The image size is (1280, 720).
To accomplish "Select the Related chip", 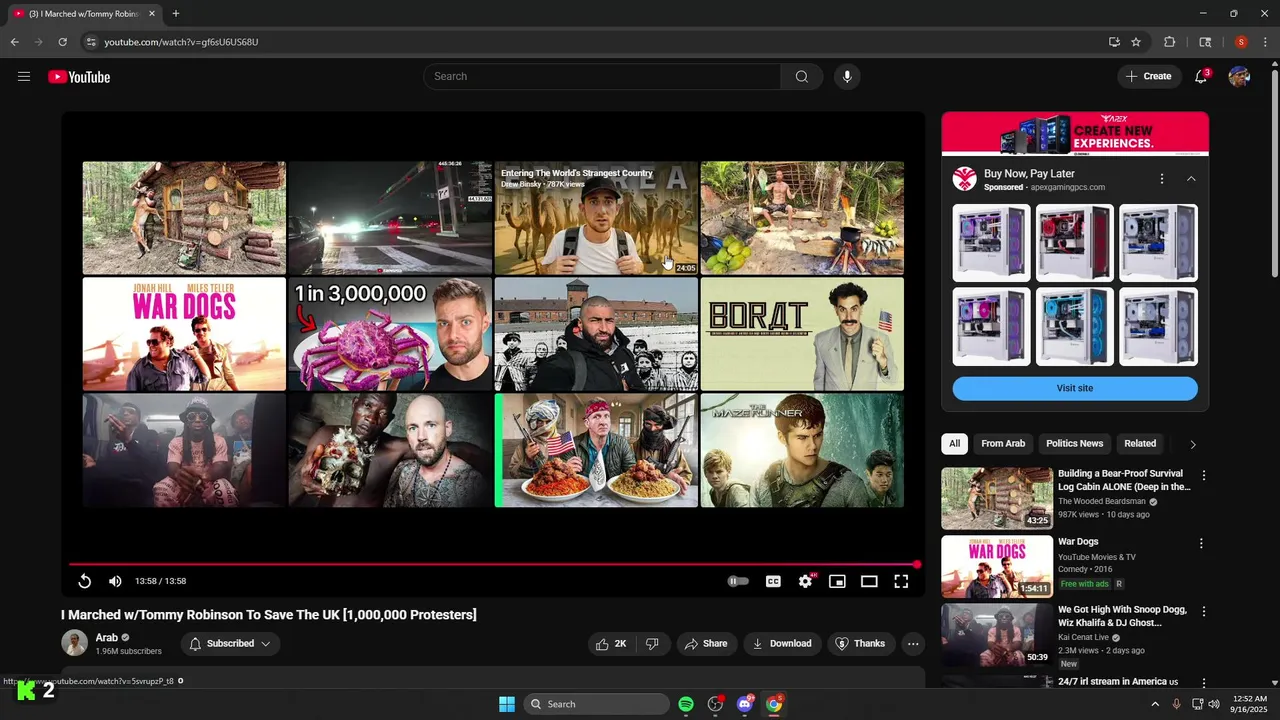I will [x=1140, y=444].
